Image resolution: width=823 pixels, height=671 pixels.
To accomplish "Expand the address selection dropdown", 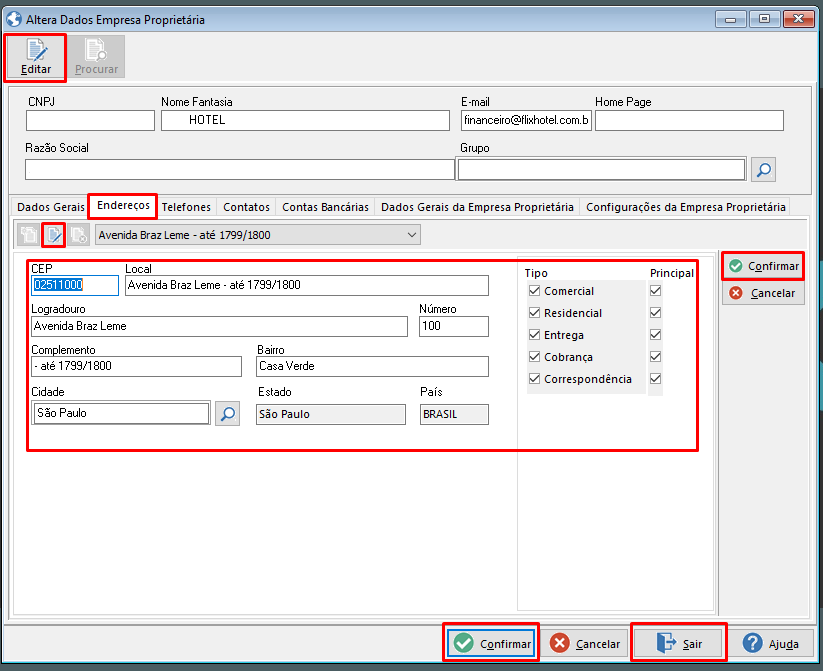I will (412, 235).
